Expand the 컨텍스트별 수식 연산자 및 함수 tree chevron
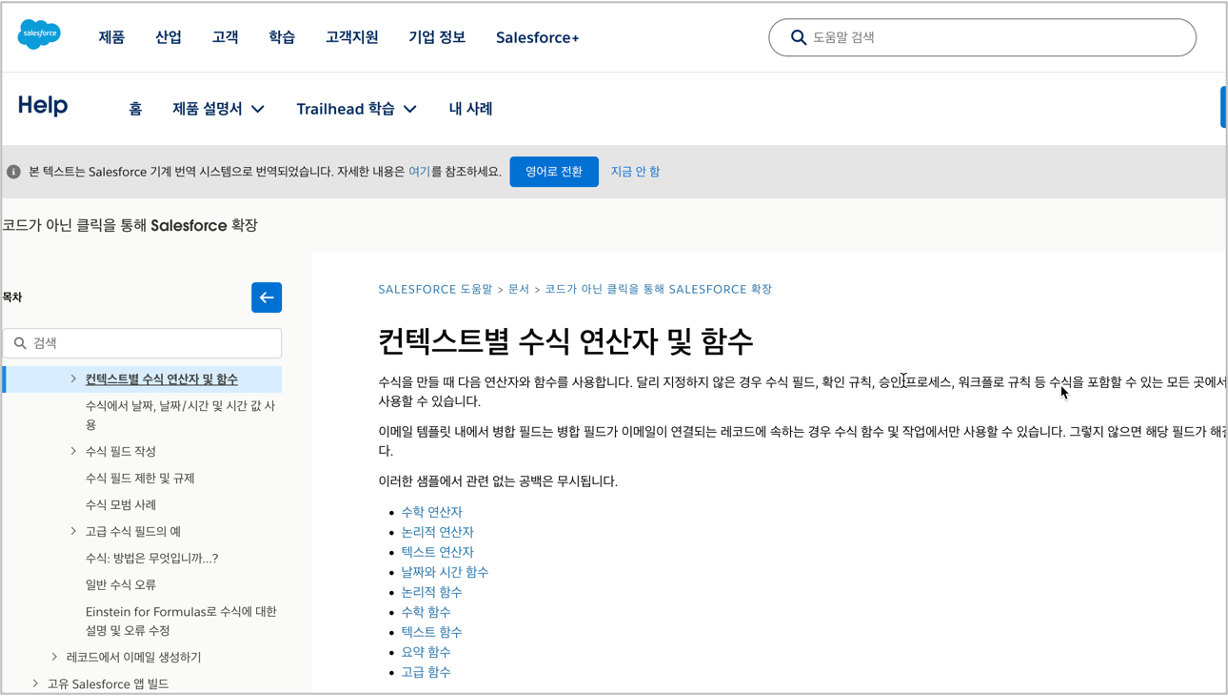Image resolution: width=1228 pixels, height=696 pixels. [x=73, y=379]
